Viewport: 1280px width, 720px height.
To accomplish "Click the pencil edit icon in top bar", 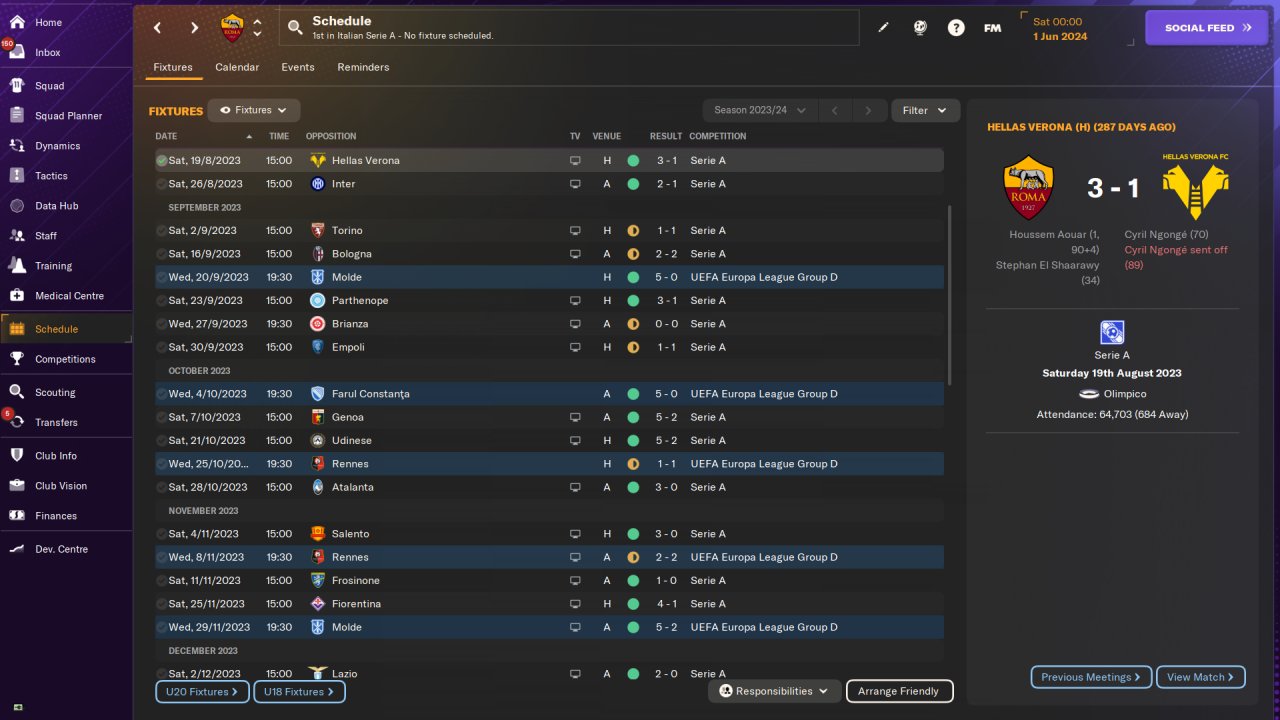I will pos(883,28).
